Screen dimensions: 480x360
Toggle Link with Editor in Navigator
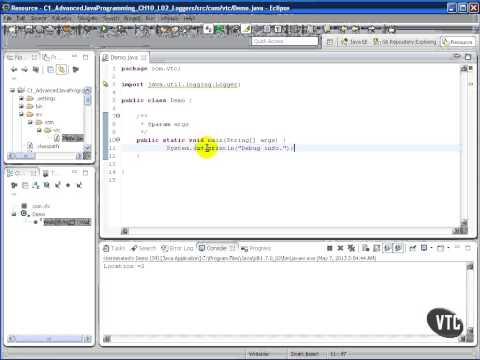pyautogui.click(x=61, y=69)
